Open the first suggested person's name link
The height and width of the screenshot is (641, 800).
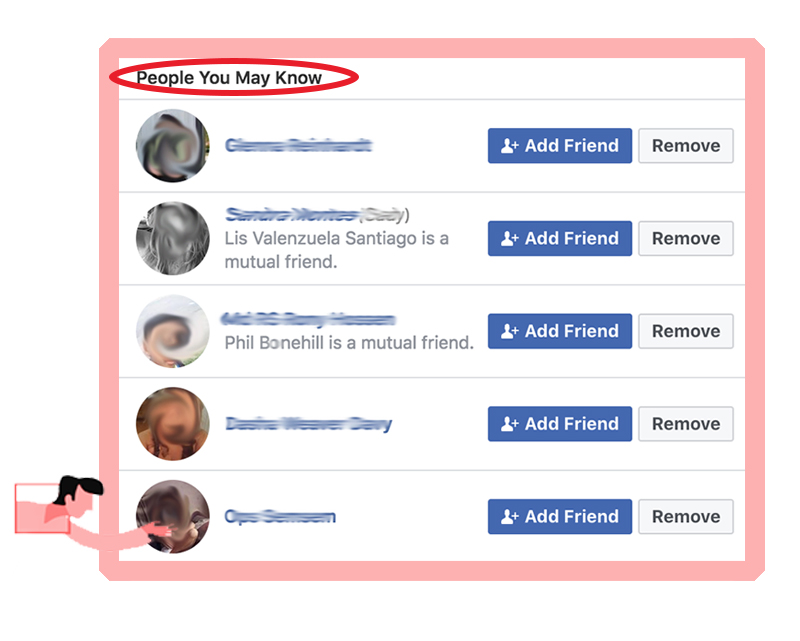(x=298, y=145)
